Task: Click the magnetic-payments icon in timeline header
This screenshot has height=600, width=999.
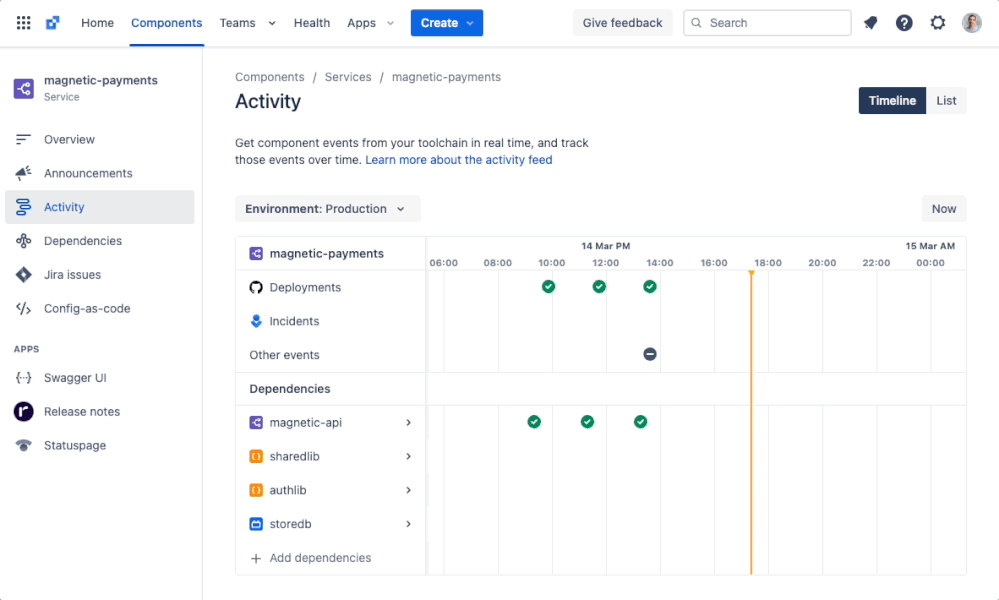Action: (256, 254)
